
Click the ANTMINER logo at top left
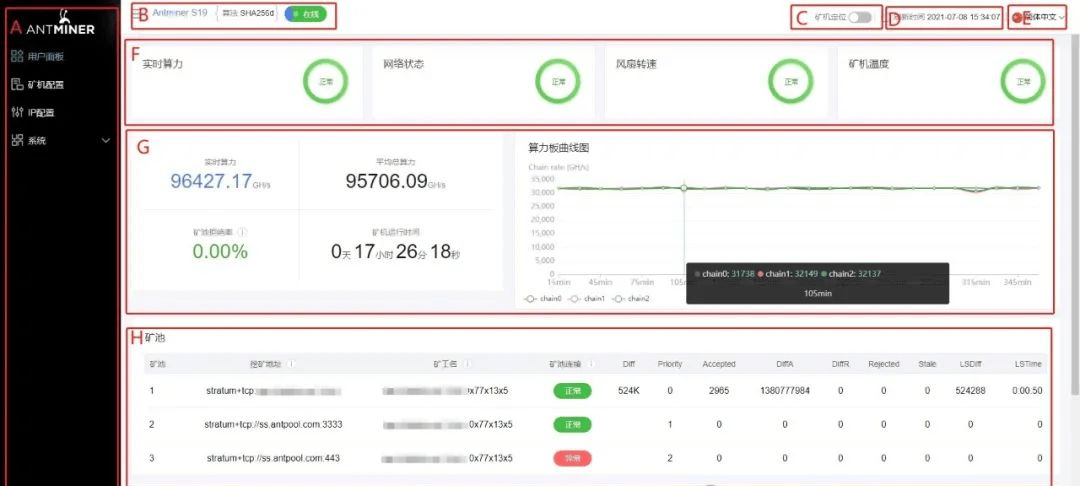click(x=58, y=27)
